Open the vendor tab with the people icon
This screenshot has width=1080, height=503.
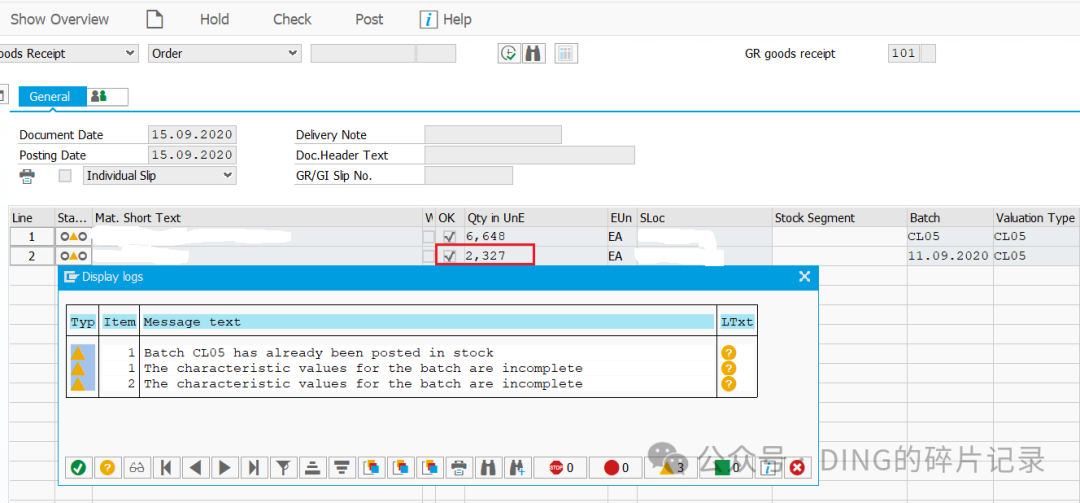pyautogui.click(x=107, y=96)
